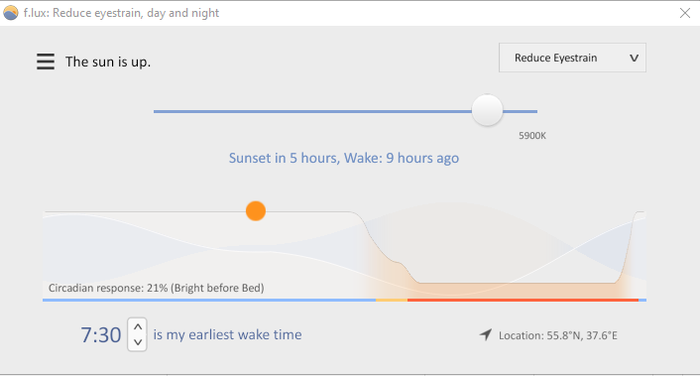This screenshot has width=700, height=376.
Task: Click the red night segment of timeline bar
Action: pos(523,300)
